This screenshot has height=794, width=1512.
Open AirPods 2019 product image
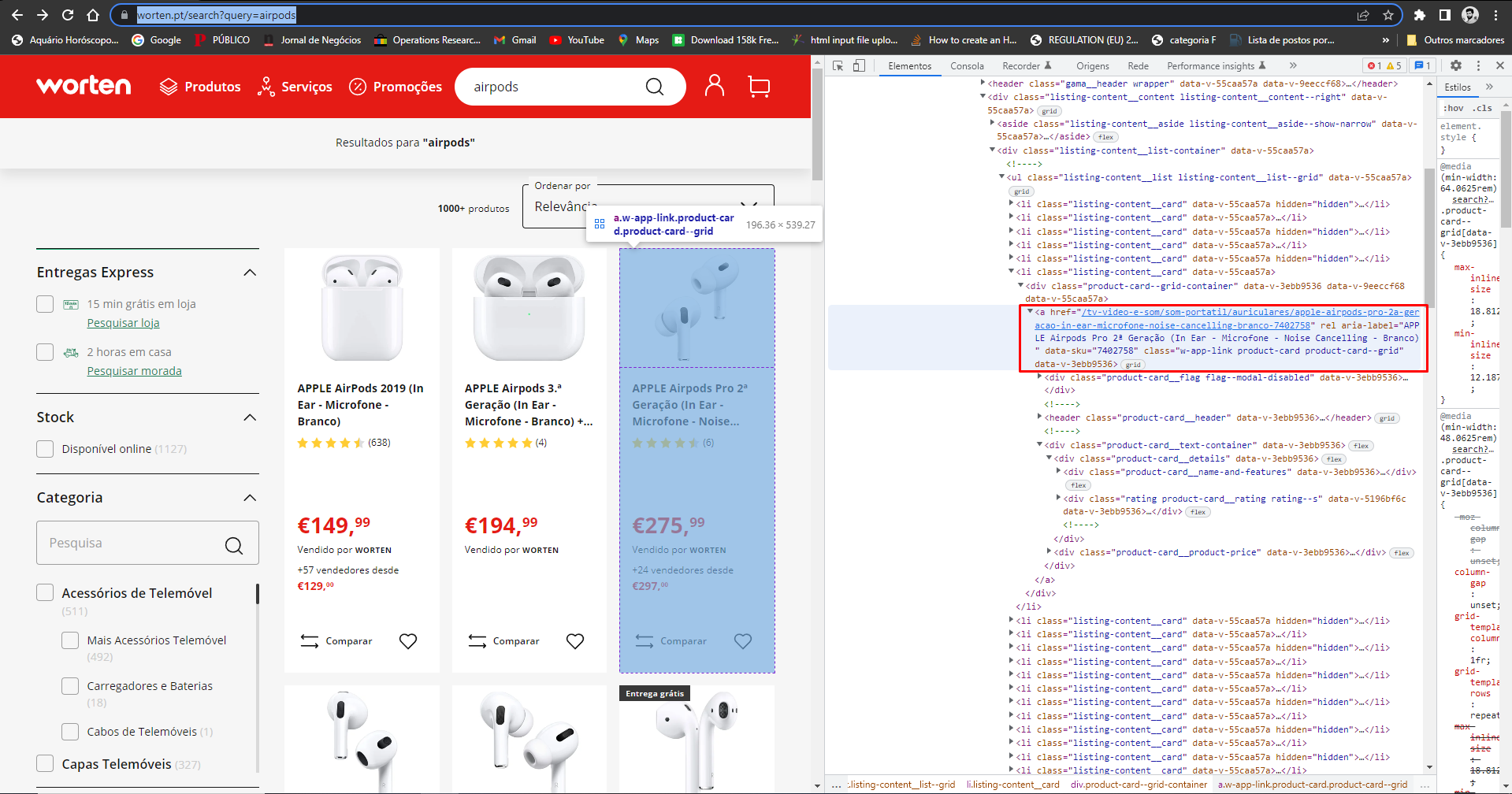tap(362, 308)
